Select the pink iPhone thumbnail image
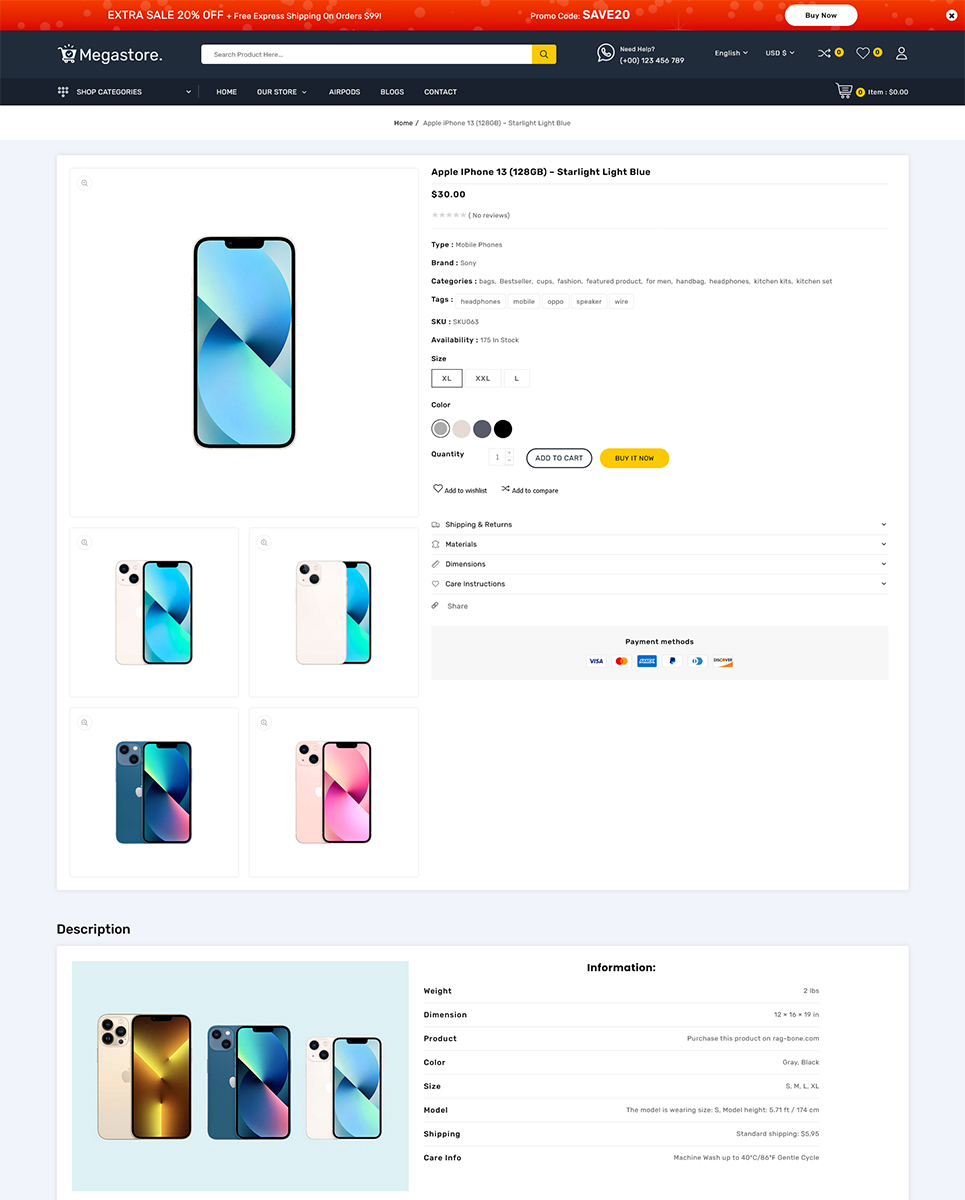 tap(334, 792)
